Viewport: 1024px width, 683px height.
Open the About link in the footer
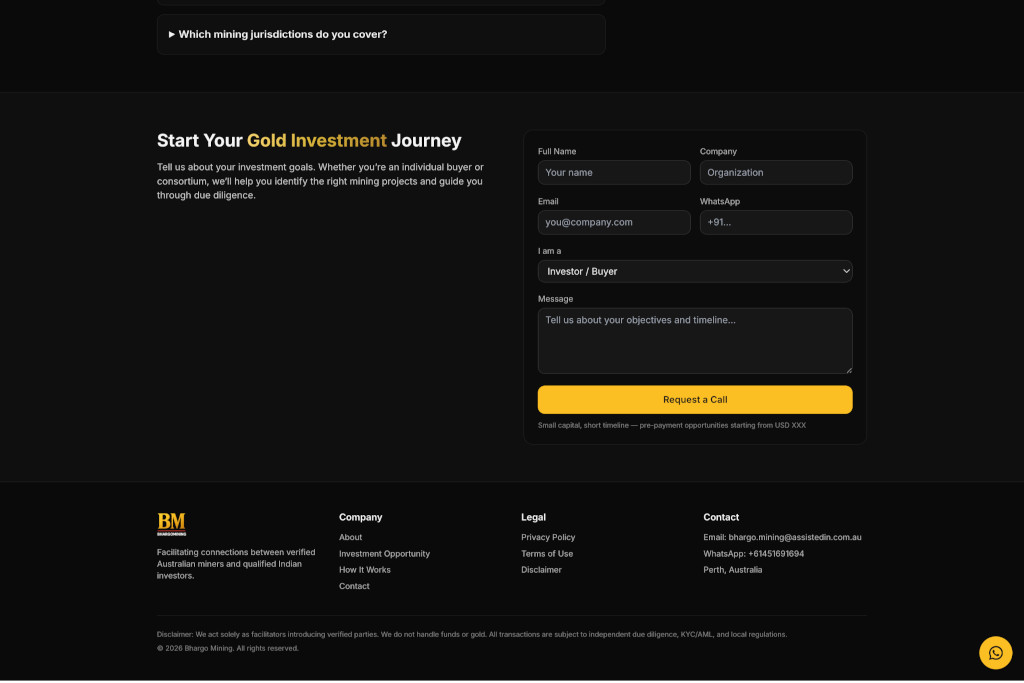[350, 537]
